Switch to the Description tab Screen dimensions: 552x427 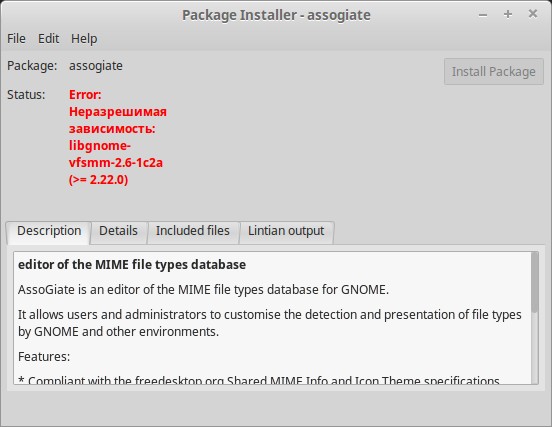tap(49, 231)
